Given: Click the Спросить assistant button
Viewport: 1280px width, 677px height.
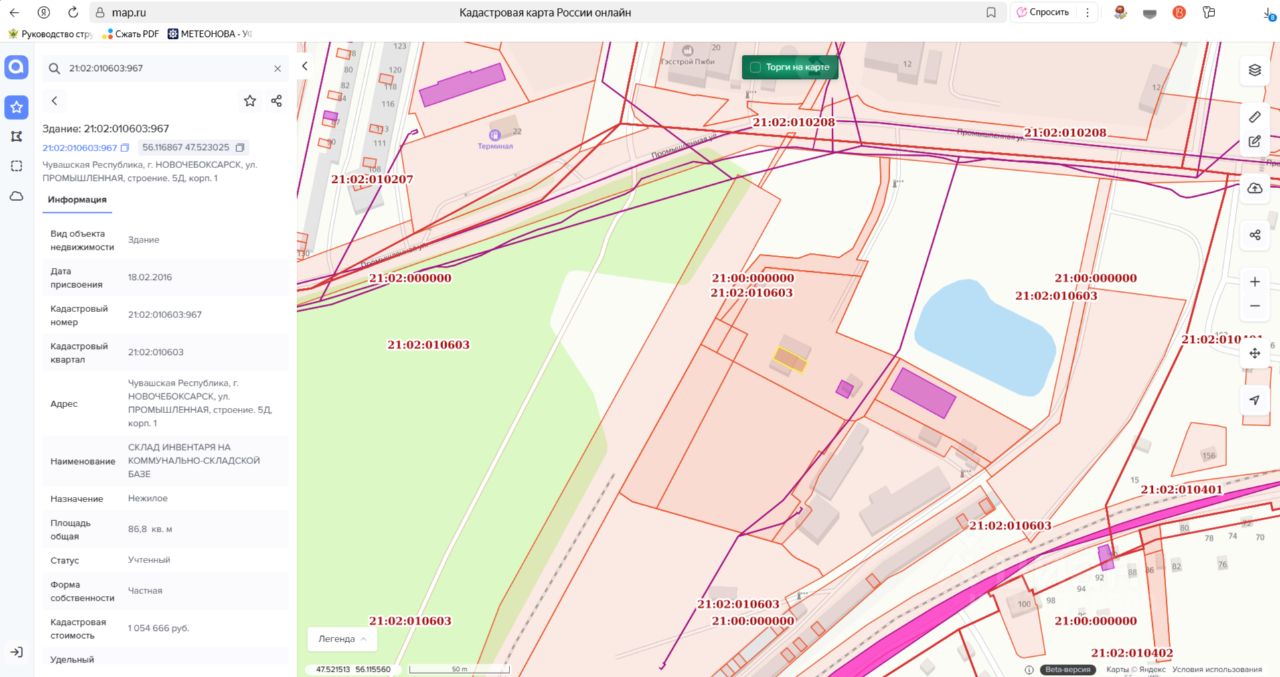Looking at the screenshot, I should click(1042, 12).
